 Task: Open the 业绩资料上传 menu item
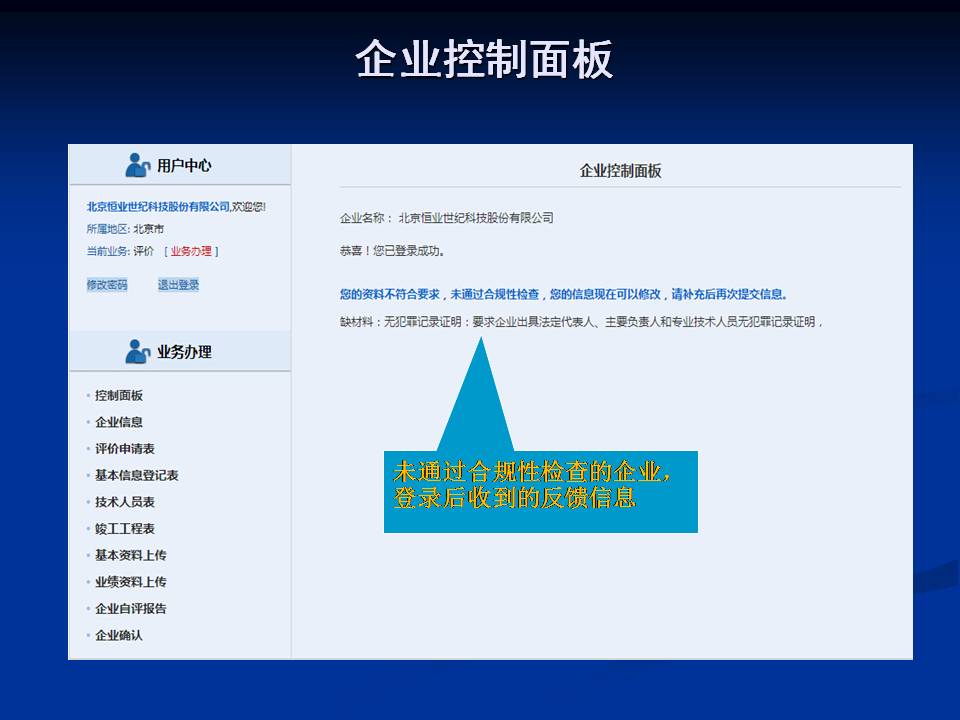pos(130,582)
